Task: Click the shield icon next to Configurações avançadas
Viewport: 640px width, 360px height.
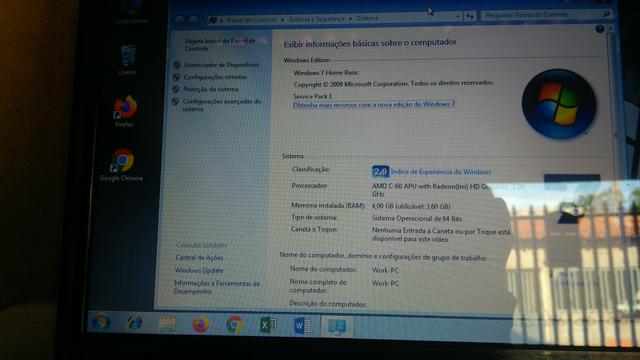Action: tap(176, 101)
